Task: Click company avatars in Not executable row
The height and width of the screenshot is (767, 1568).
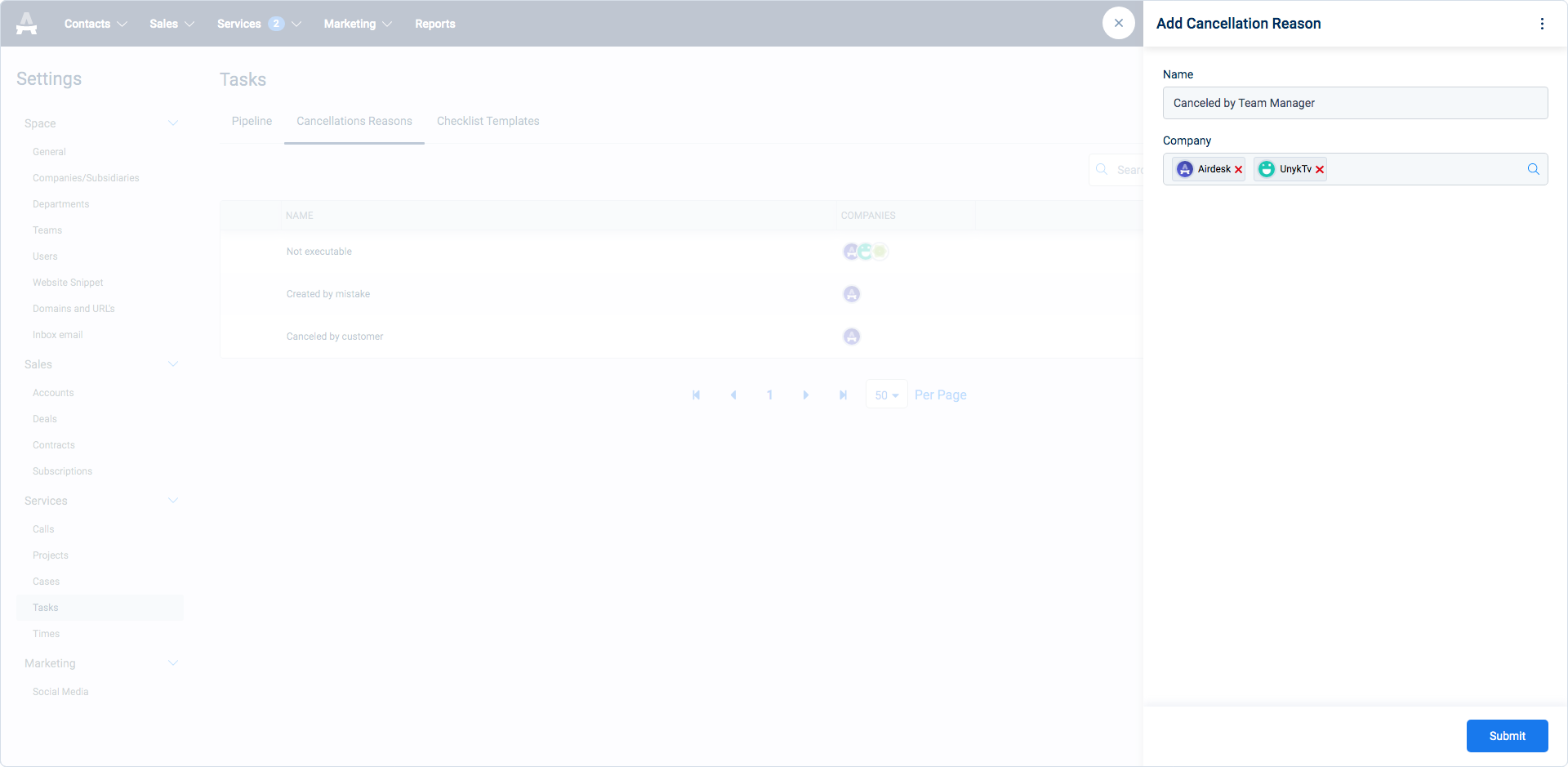Action: [866, 252]
